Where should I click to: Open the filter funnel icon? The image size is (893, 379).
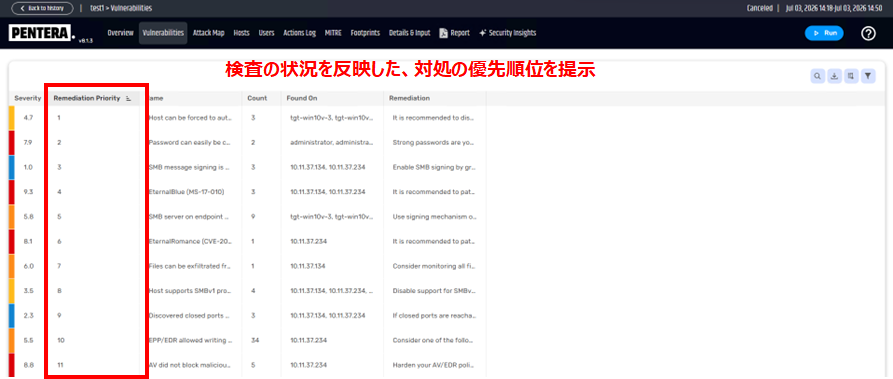pyautogui.click(x=868, y=76)
